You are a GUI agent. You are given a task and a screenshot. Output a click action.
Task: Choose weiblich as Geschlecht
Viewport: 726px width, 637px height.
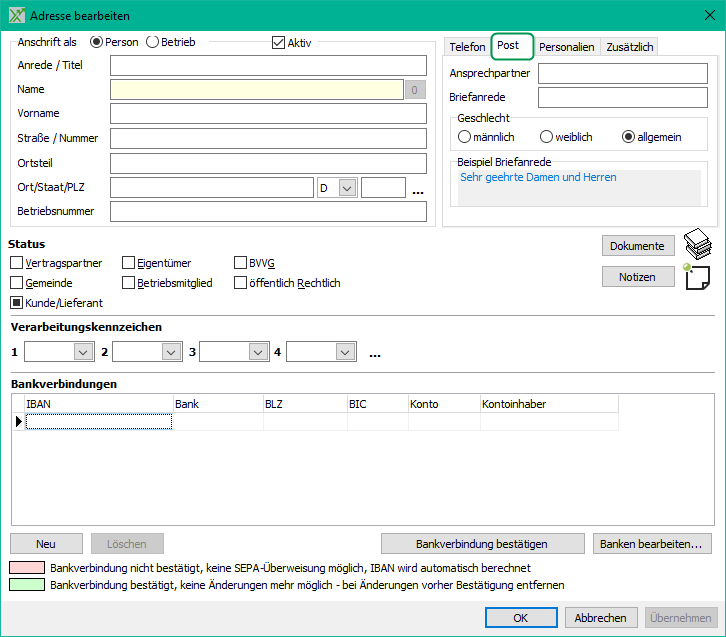pyautogui.click(x=547, y=136)
